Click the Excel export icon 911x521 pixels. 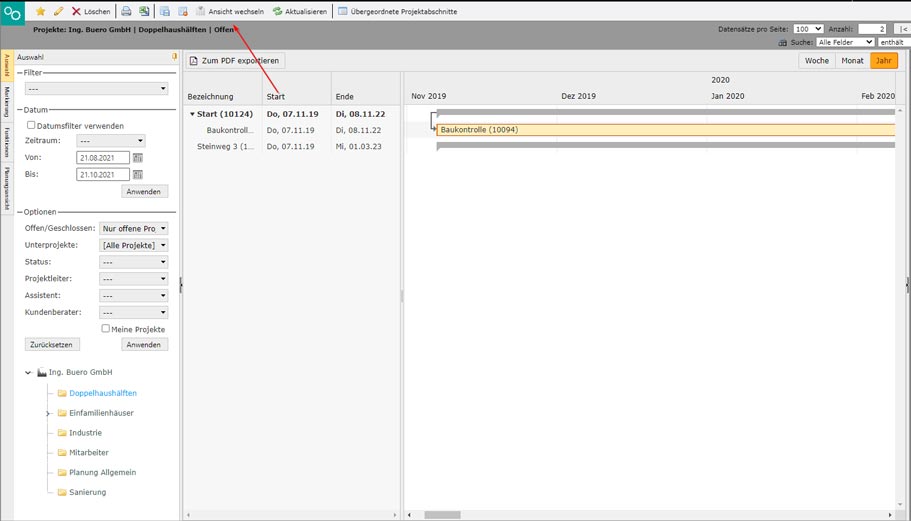(144, 11)
